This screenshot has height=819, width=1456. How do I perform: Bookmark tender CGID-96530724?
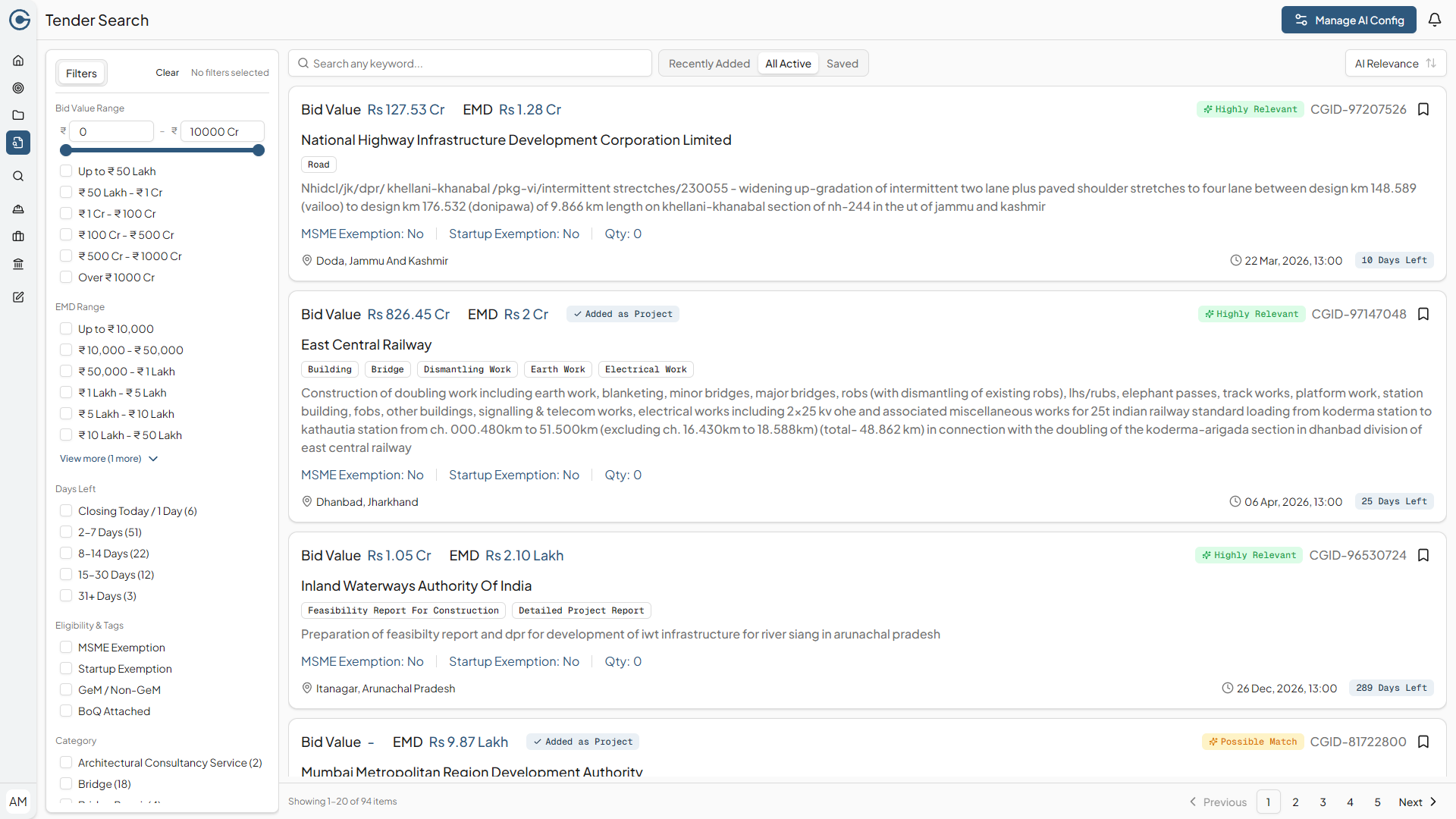1423,555
